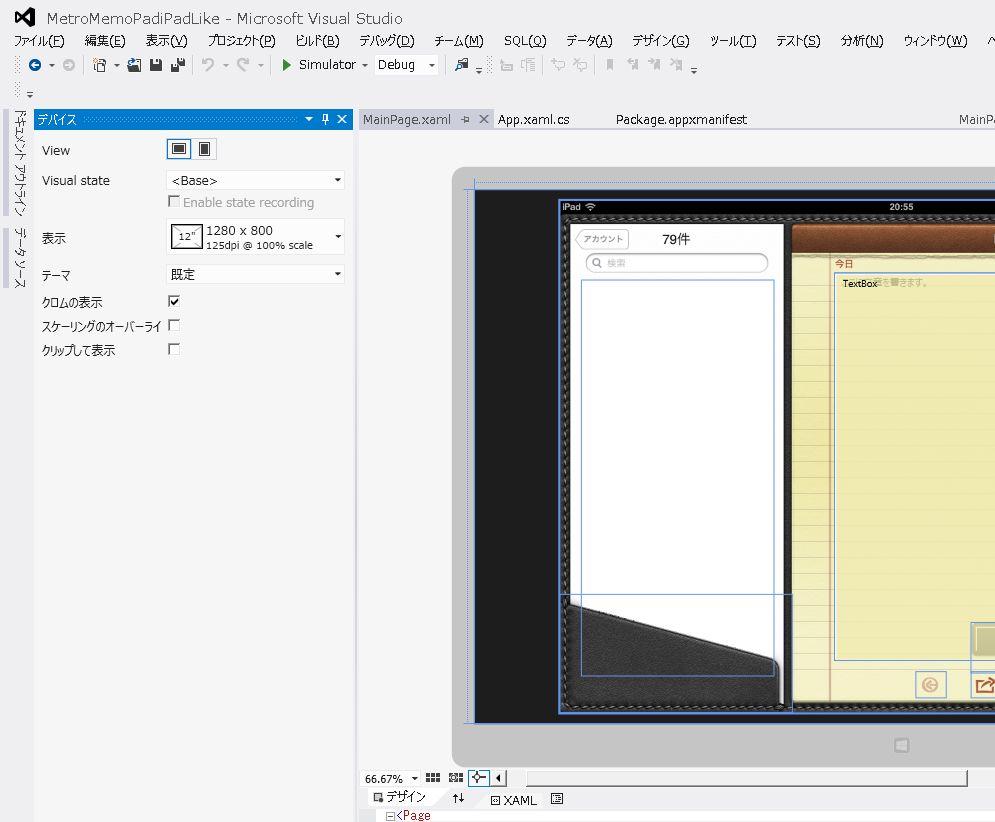Check the クリップして表示 checkbox
This screenshot has height=822, width=995.
[174, 349]
